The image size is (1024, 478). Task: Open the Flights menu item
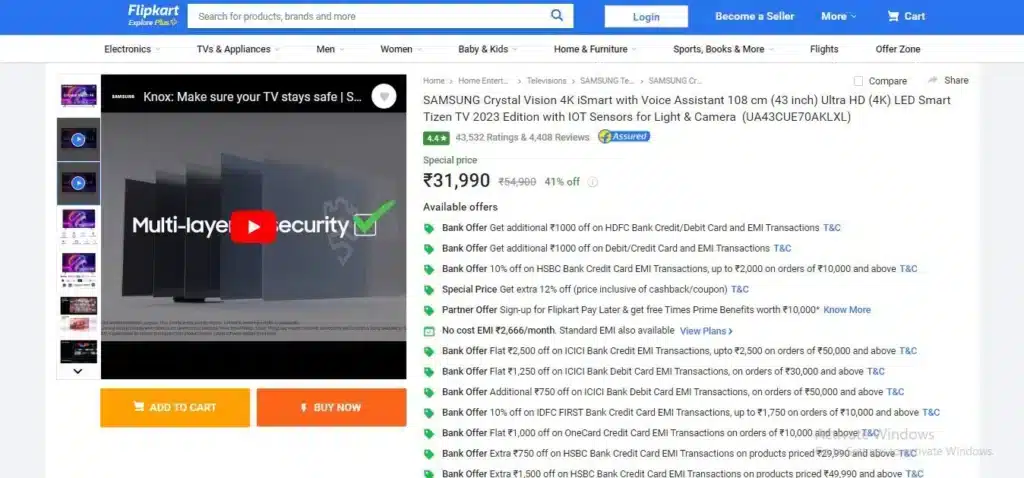824,49
